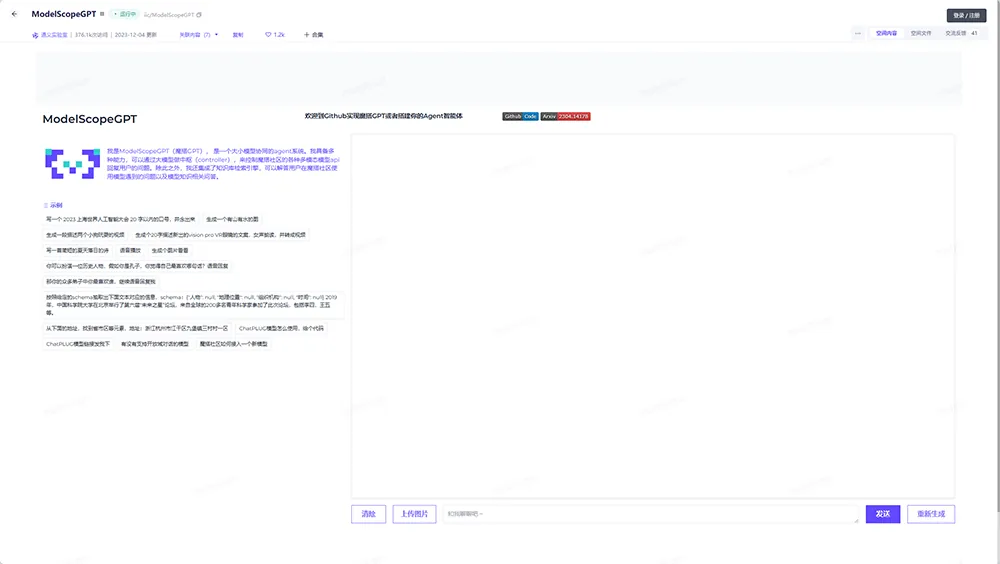Click the purple 发送 send button
The image size is (1000, 564).
pos(883,514)
